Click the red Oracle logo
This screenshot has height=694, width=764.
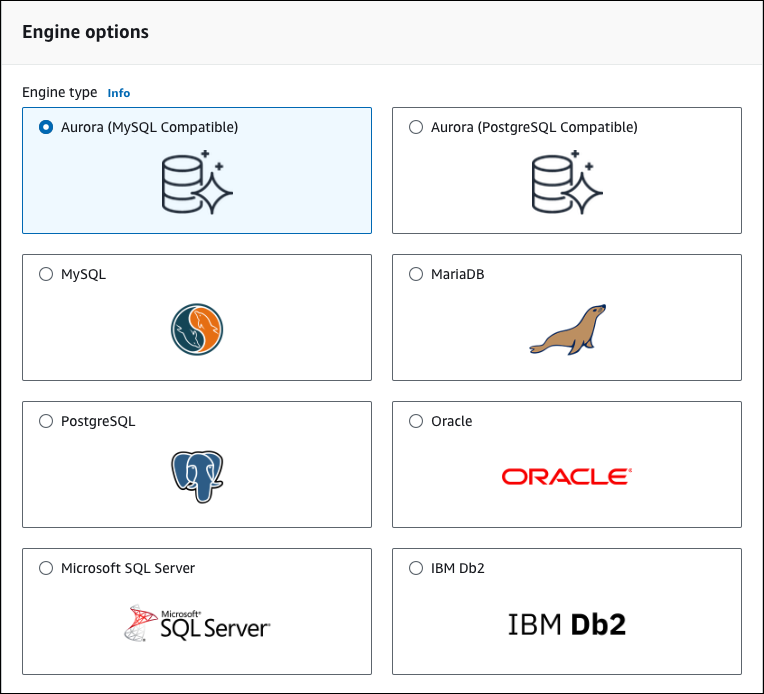566,477
